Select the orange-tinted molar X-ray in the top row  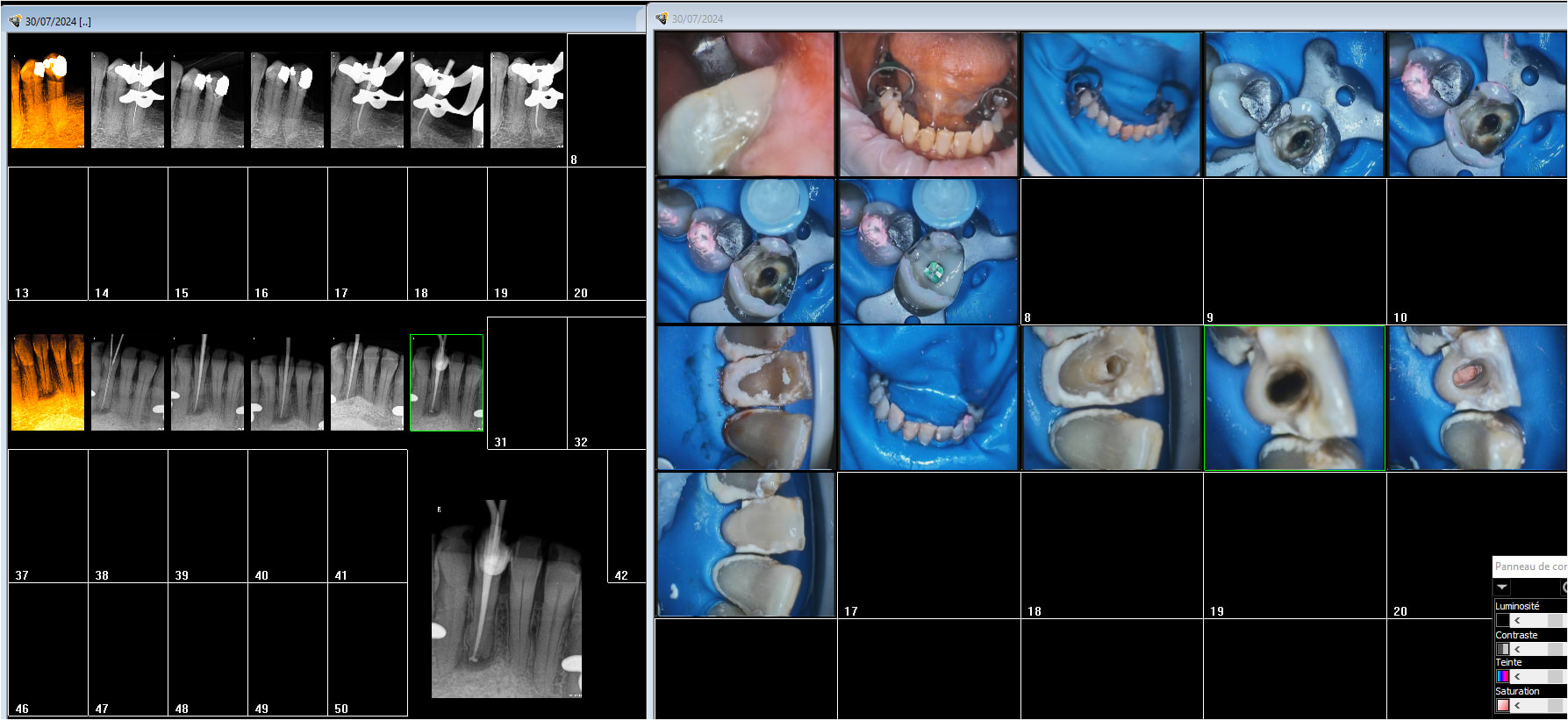(x=47, y=101)
